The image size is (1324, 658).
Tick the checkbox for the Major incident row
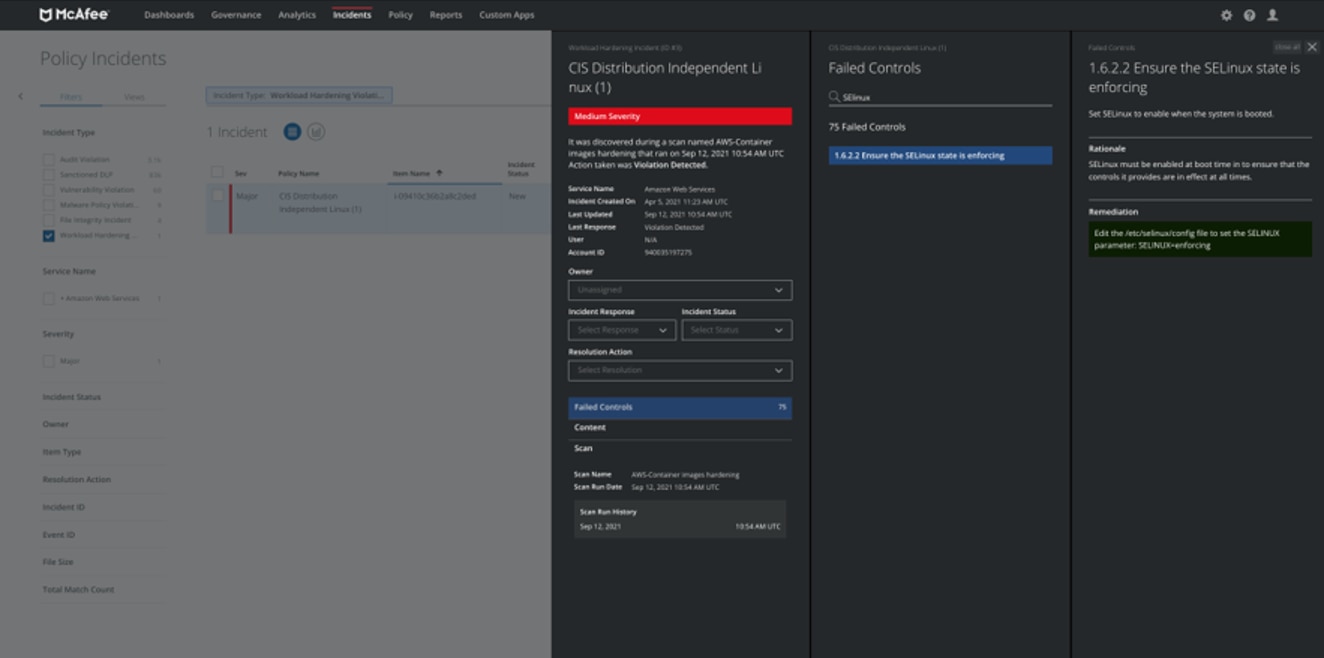coord(217,196)
